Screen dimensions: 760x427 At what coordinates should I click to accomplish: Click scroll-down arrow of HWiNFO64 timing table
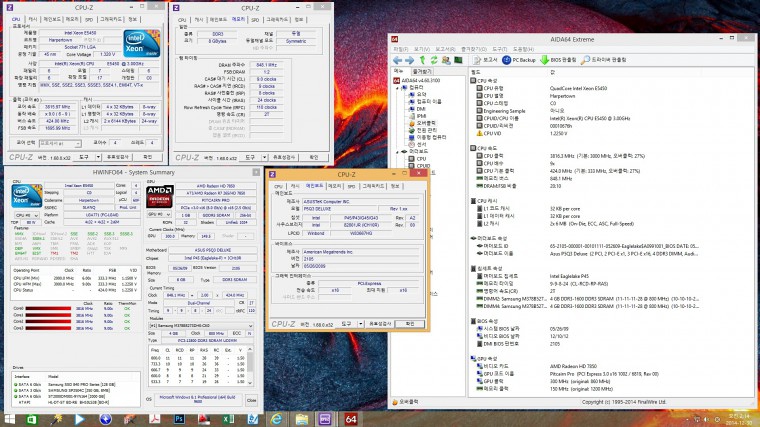(x=250, y=383)
